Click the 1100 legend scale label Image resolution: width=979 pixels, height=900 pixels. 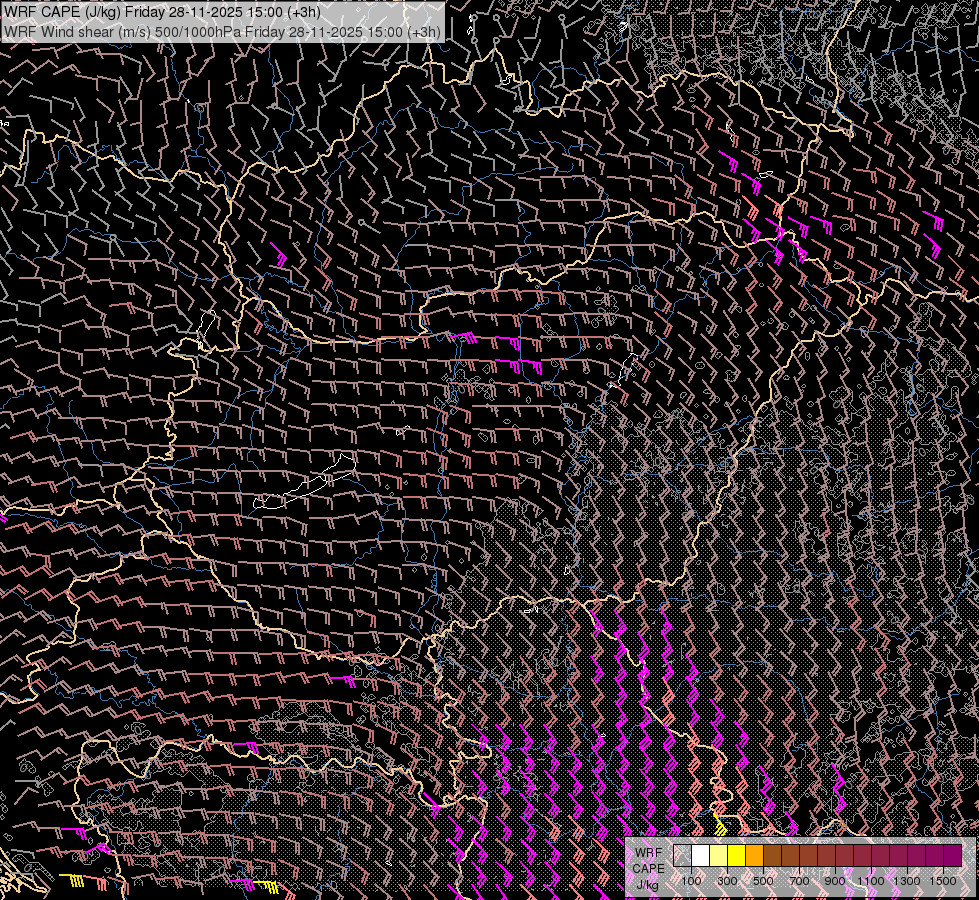871,881
